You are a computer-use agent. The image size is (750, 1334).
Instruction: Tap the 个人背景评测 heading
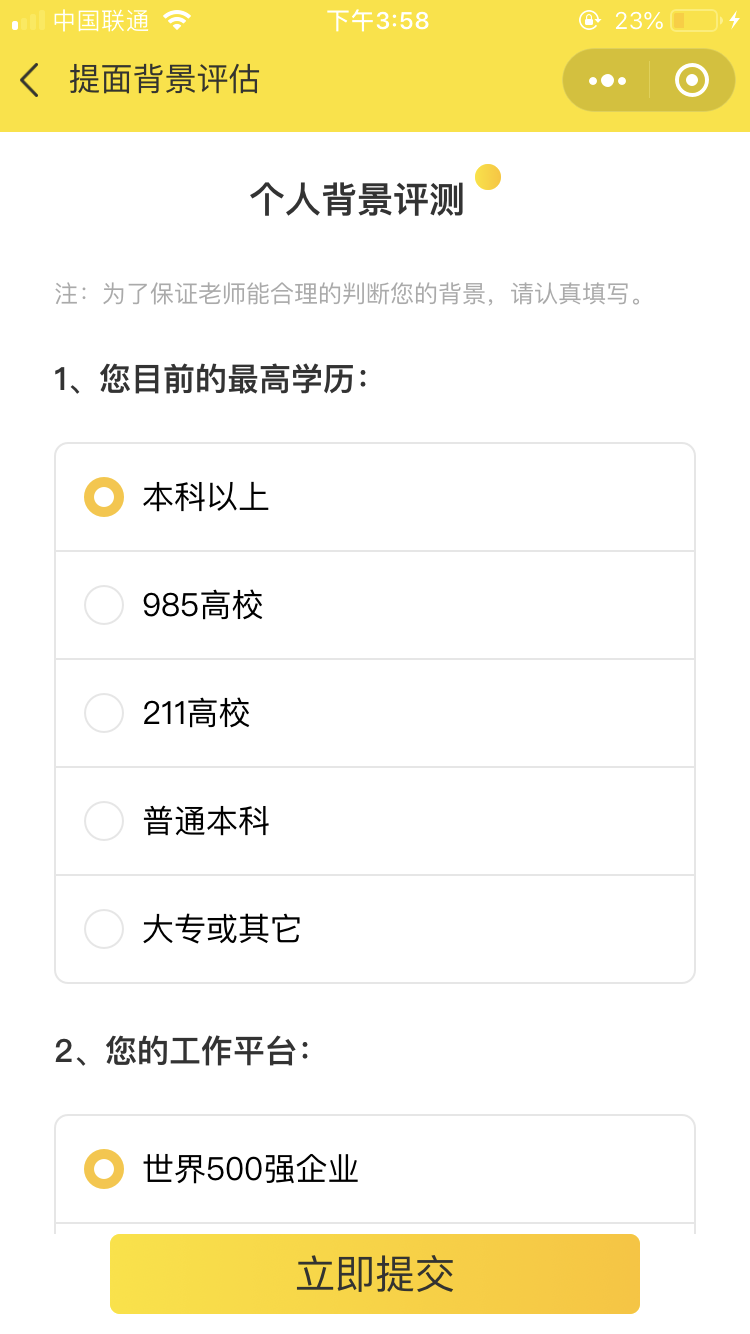357,200
